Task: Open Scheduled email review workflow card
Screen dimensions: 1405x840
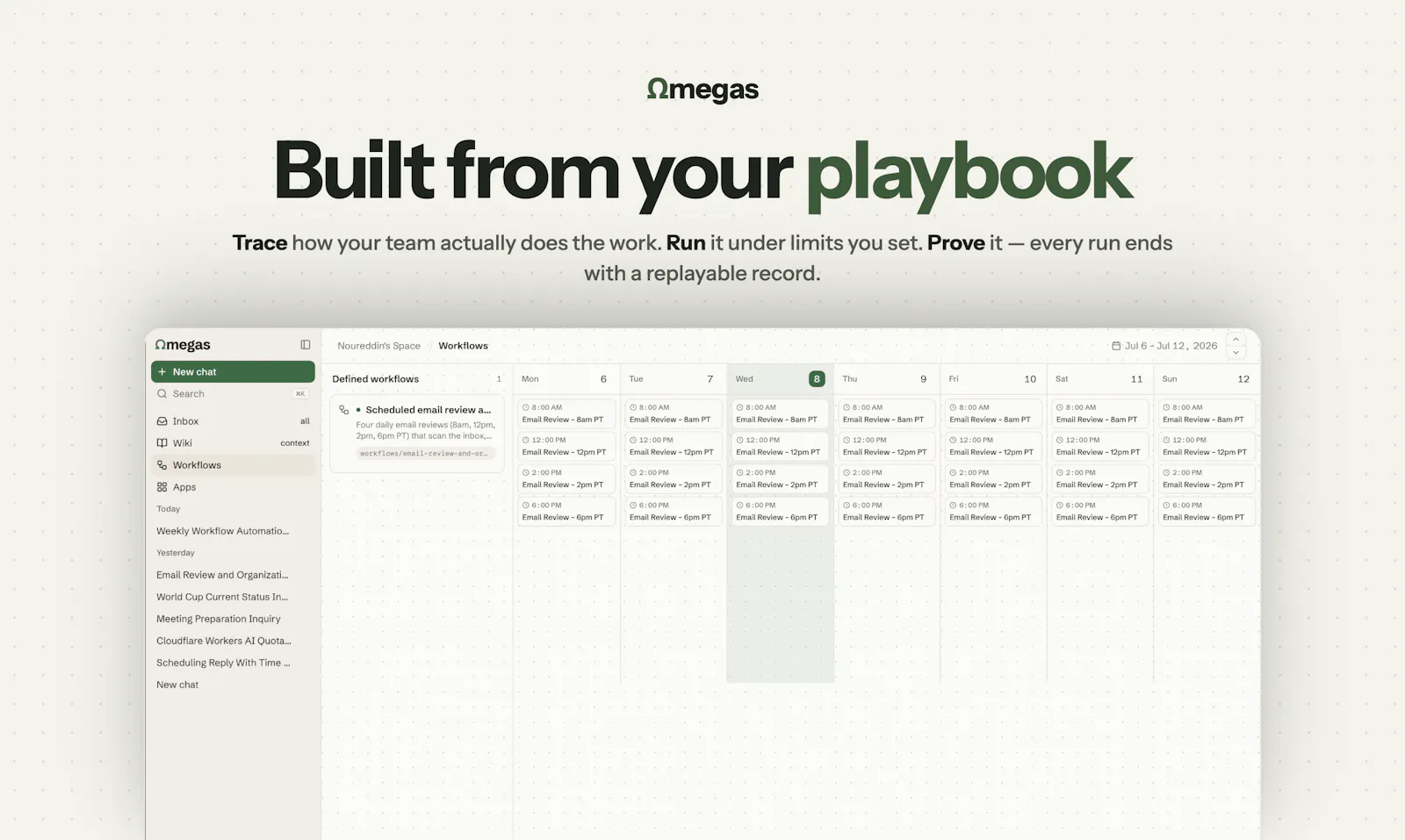Action: (417, 434)
